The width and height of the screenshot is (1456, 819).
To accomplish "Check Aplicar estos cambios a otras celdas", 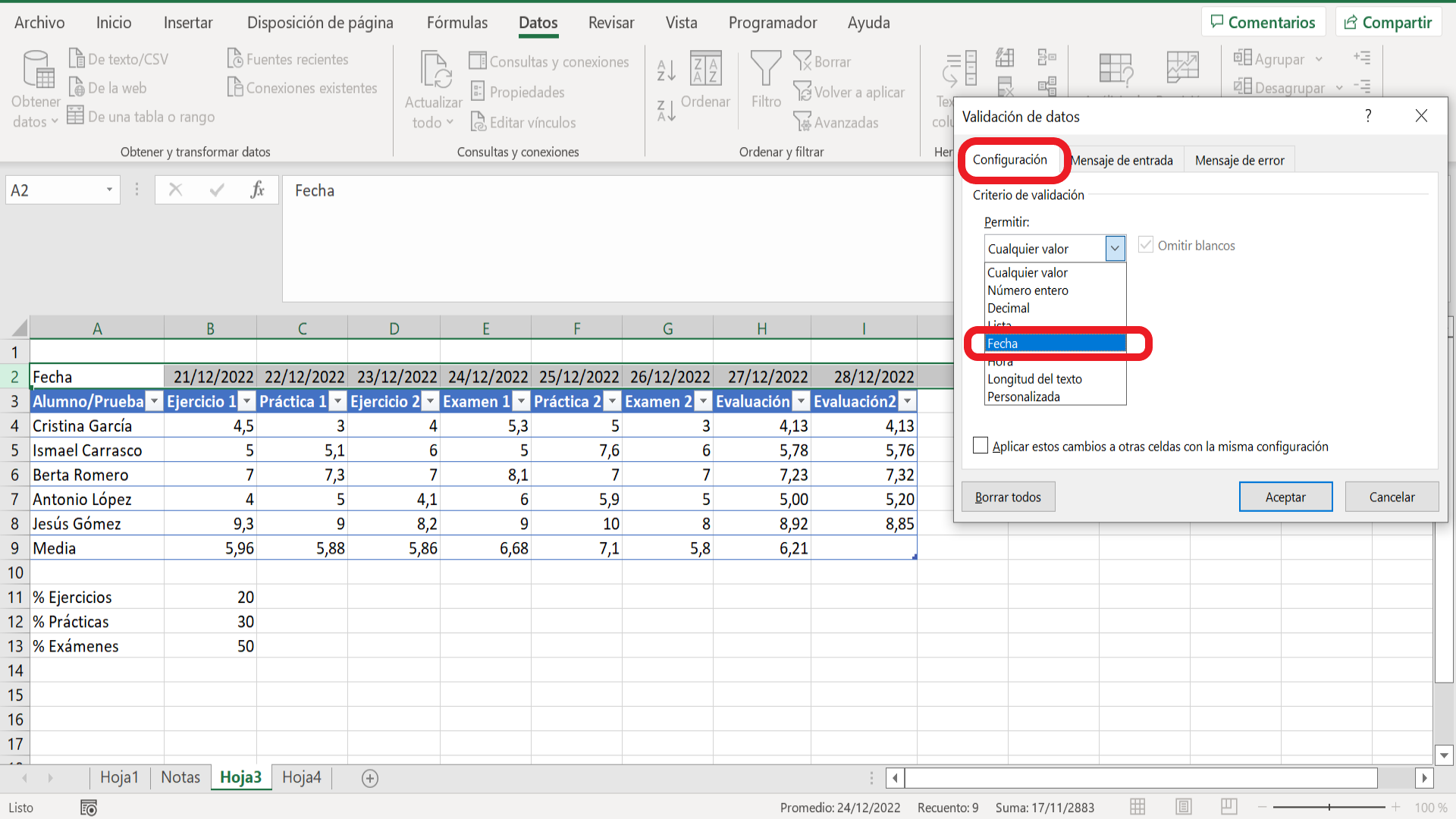I will [x=981, y=446].
